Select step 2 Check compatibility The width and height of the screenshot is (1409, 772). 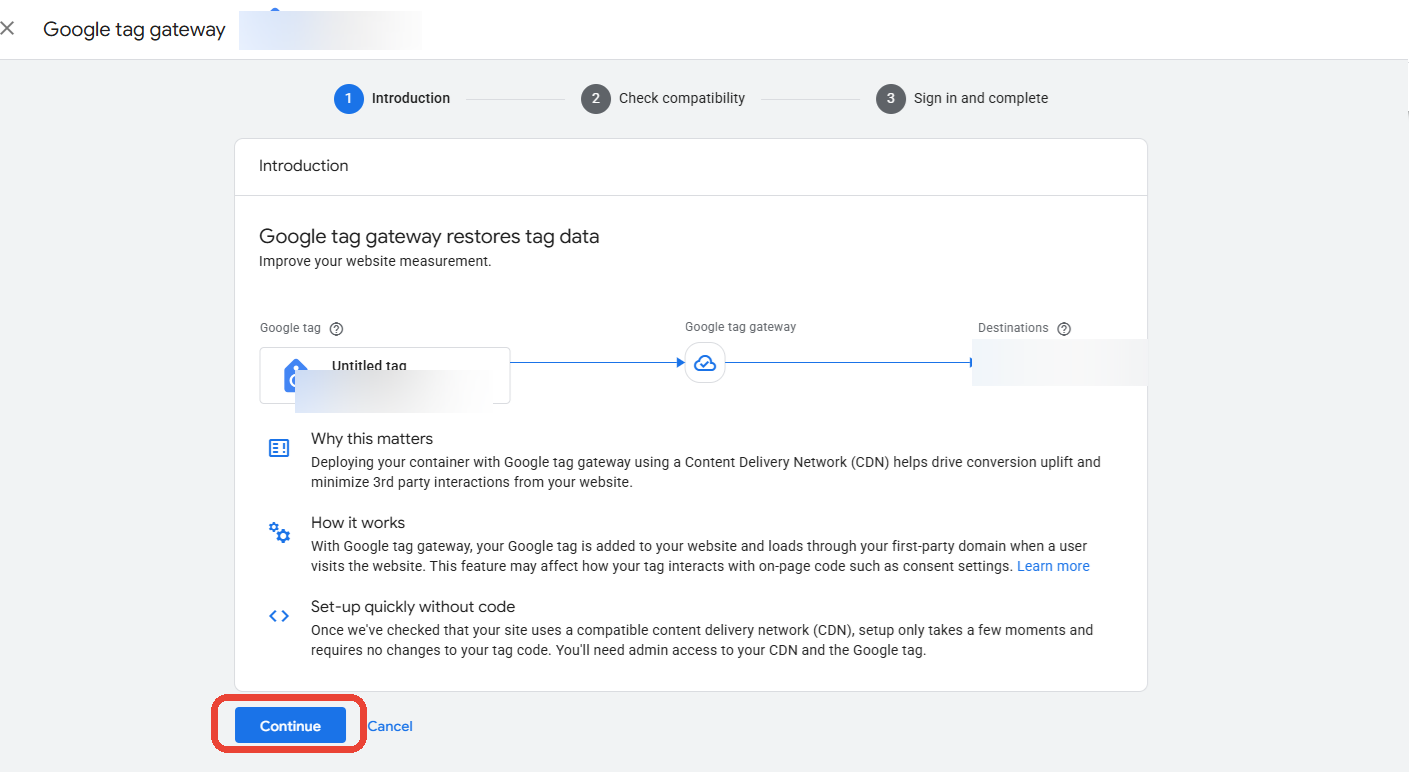pyautogui.click(x=663, y=98)
